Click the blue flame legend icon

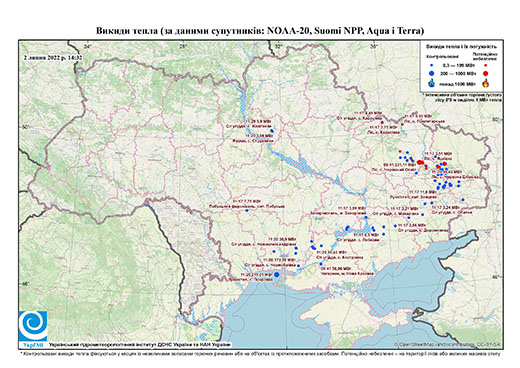(432, 83)
